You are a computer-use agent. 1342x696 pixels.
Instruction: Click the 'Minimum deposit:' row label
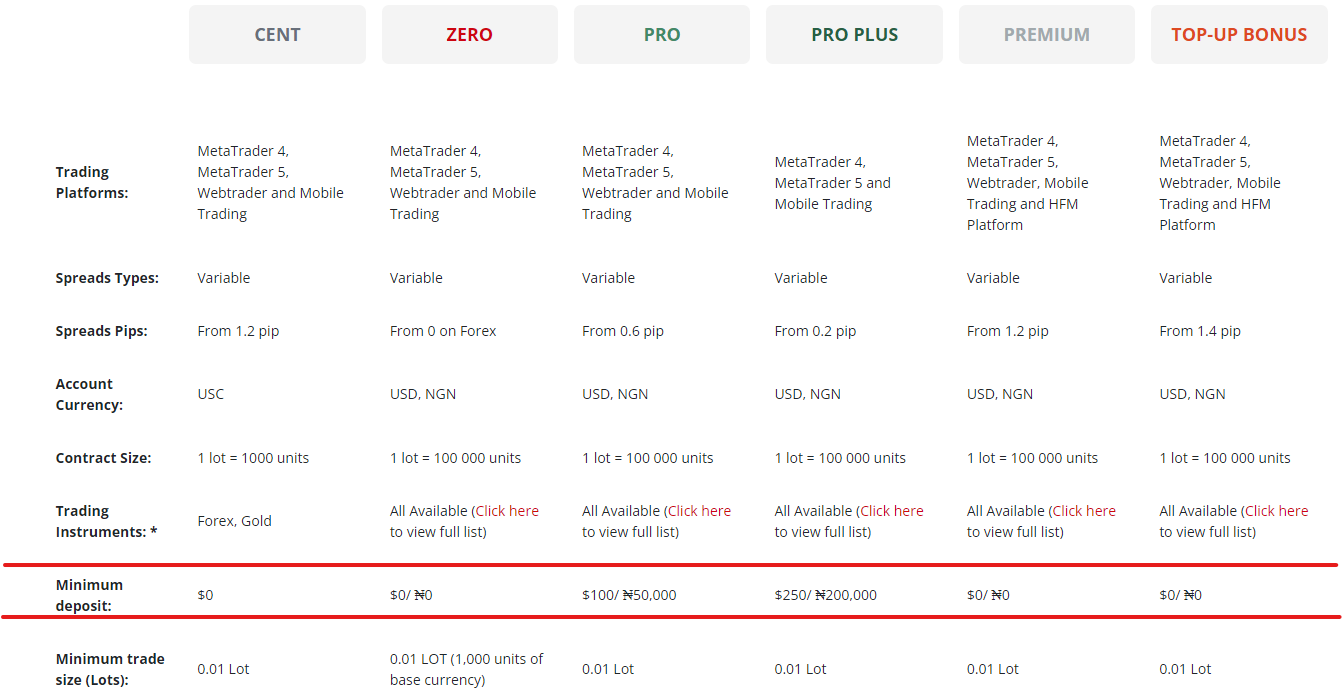[89, 595]
